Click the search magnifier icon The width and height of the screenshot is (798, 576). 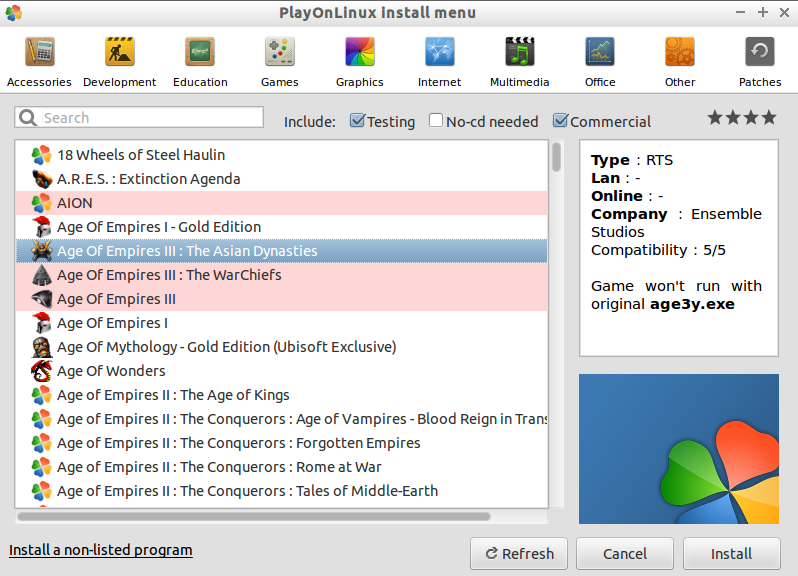(28, 118)
